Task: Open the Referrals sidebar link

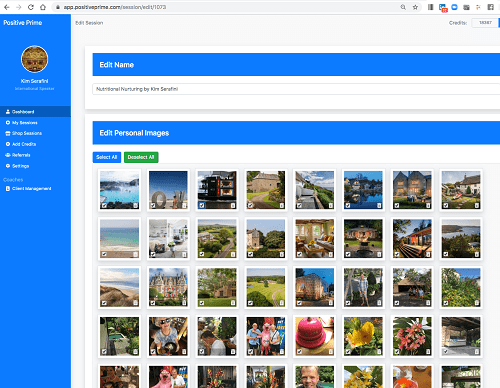Action: coord(18,155)
